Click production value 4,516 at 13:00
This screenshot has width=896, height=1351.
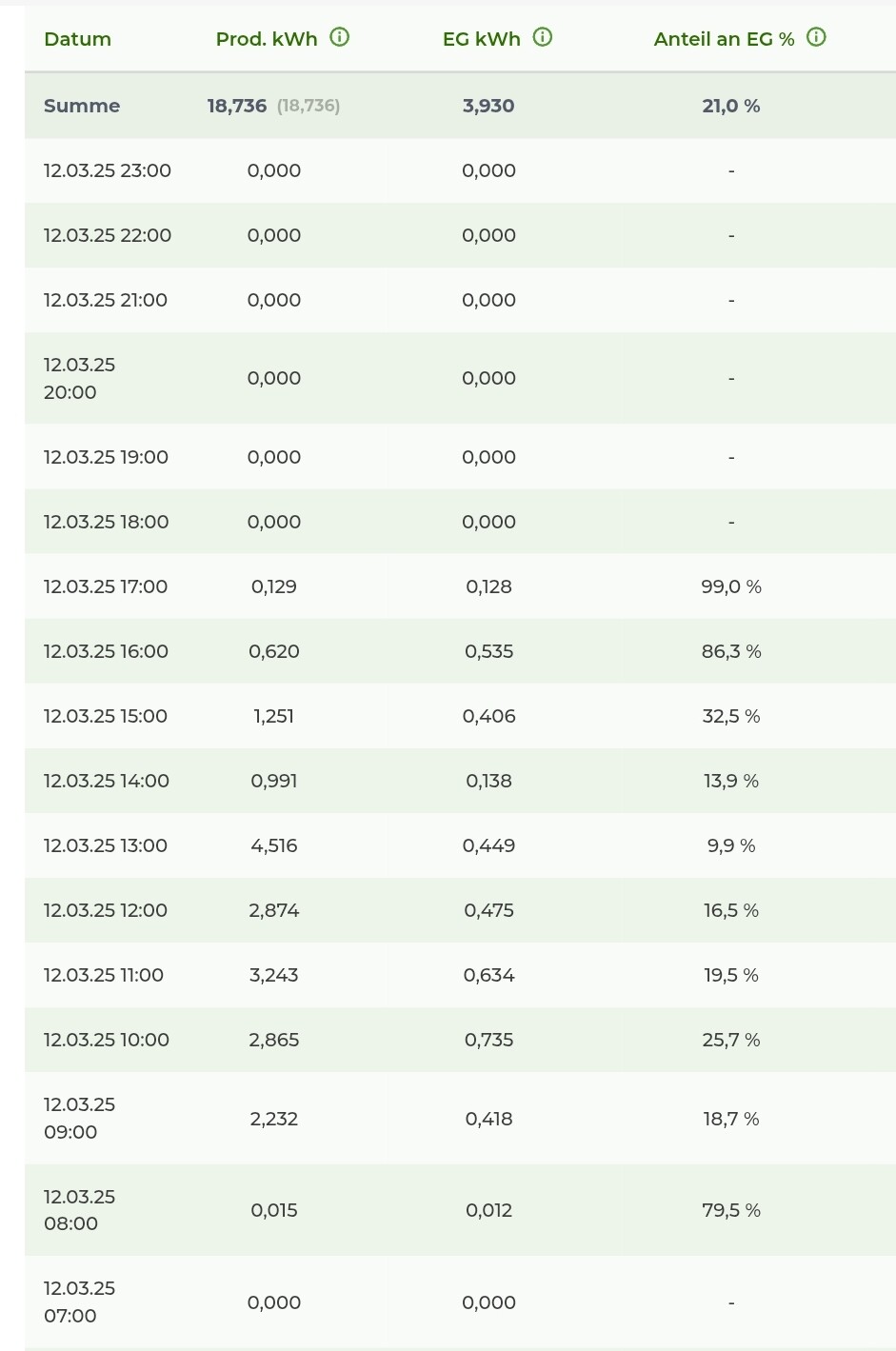274,845
